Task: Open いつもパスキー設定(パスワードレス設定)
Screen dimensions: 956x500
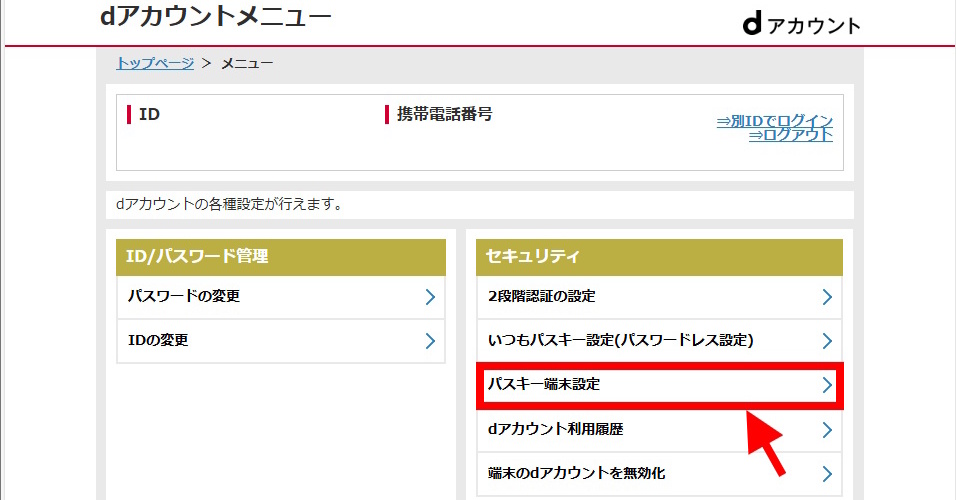Action: click(620, 341)
